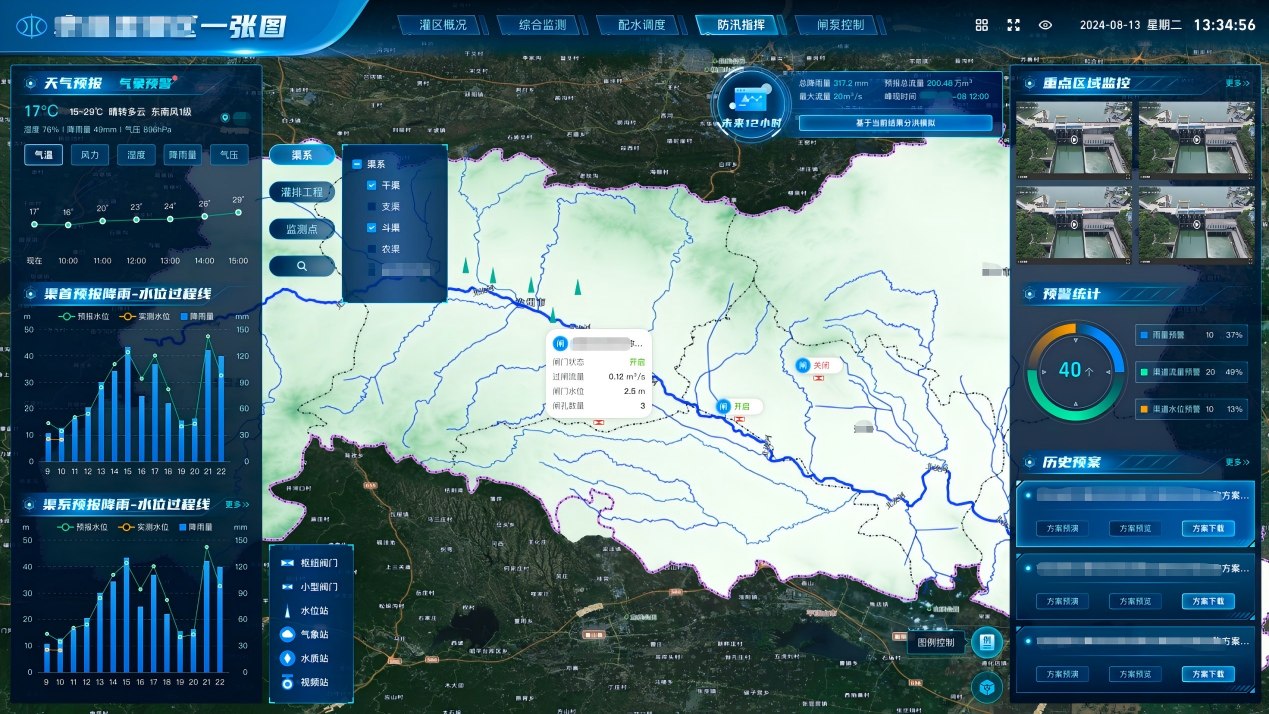Viewport: 1269px width, 714px height.
Task: Click the eye visibility icon in header
Action: tap(1045, 25)
